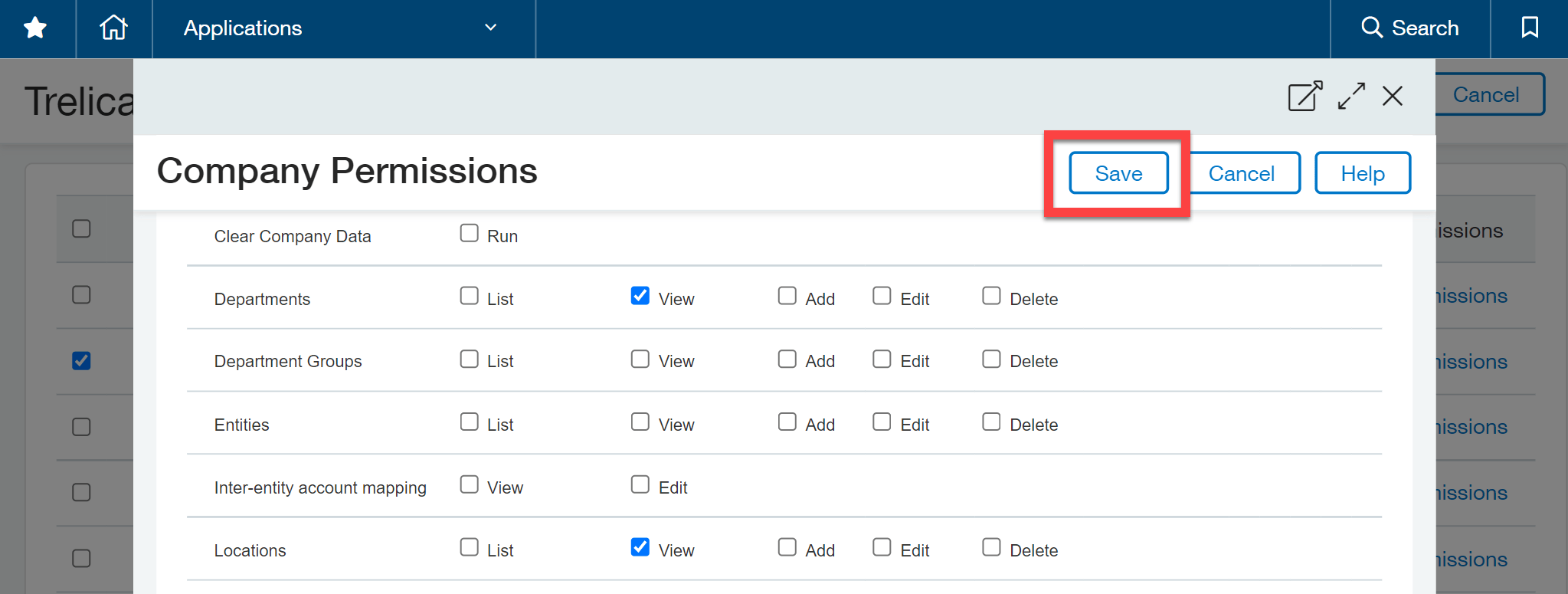Check Edit for Departments
Screen dimensions: 1568x594
pos(882,296)
